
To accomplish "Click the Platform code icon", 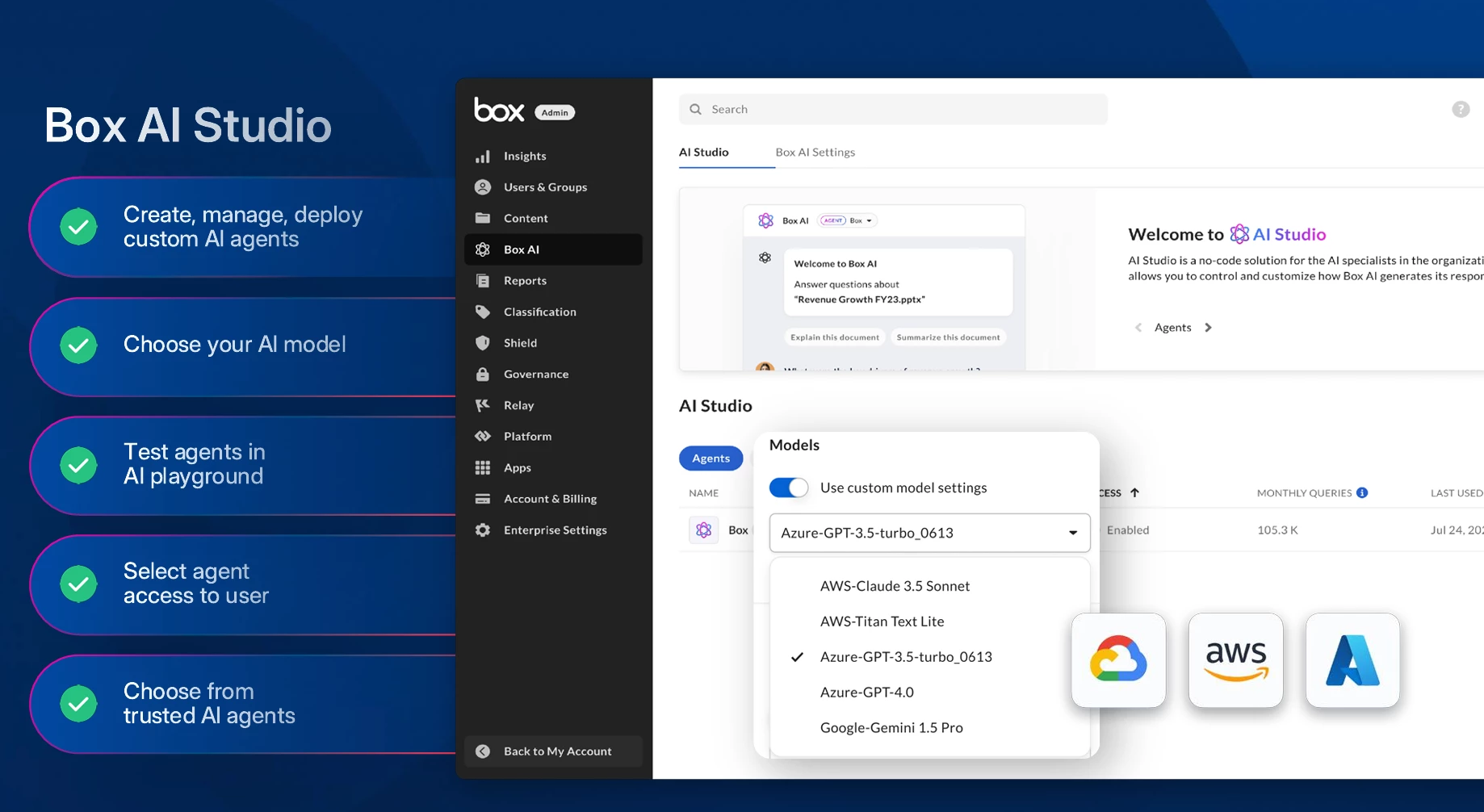I will tap(483, 437).
